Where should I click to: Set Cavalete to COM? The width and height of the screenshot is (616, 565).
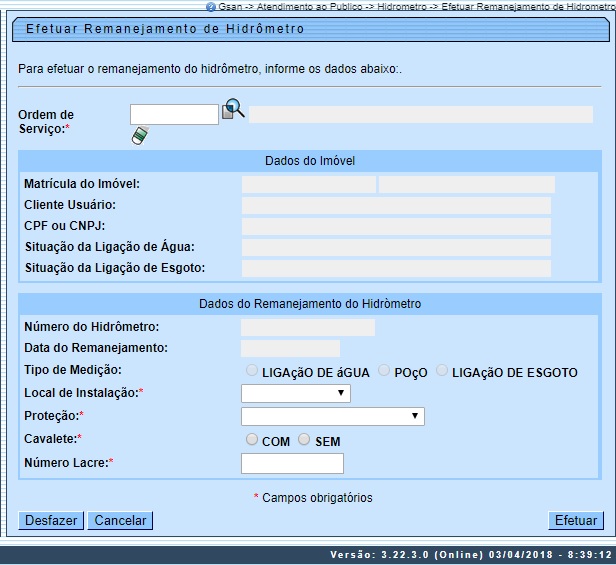coord(253,440)
